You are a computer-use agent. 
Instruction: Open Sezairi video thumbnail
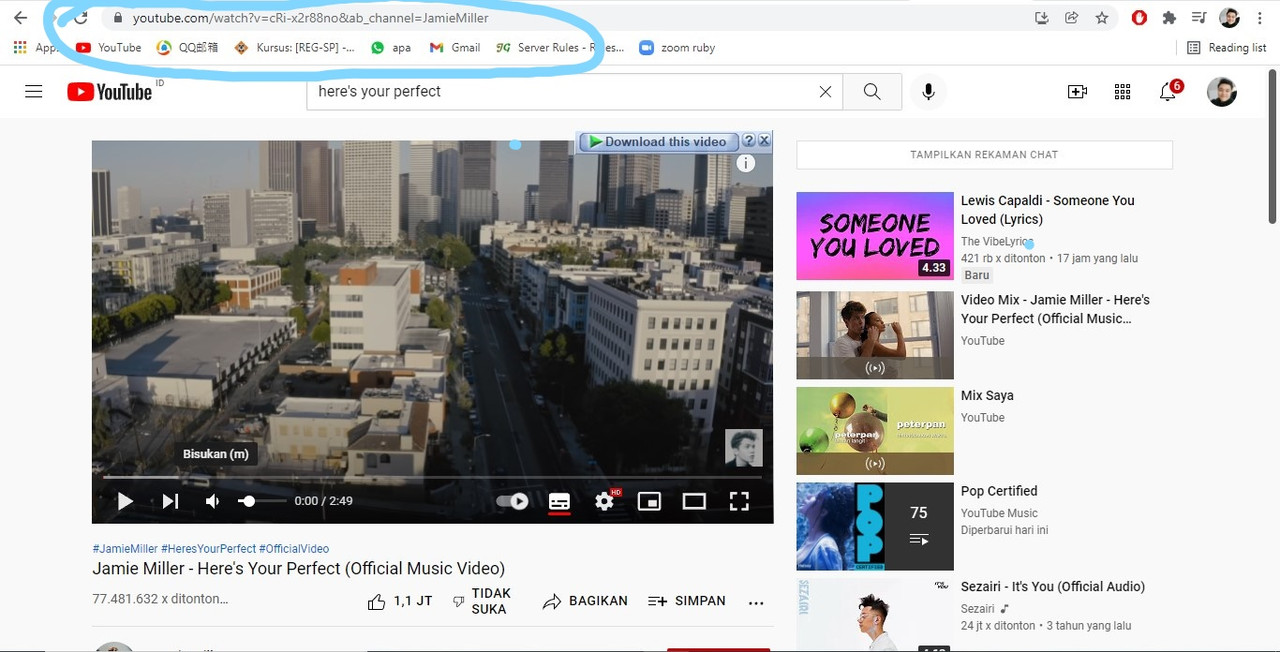coord(875,615)
